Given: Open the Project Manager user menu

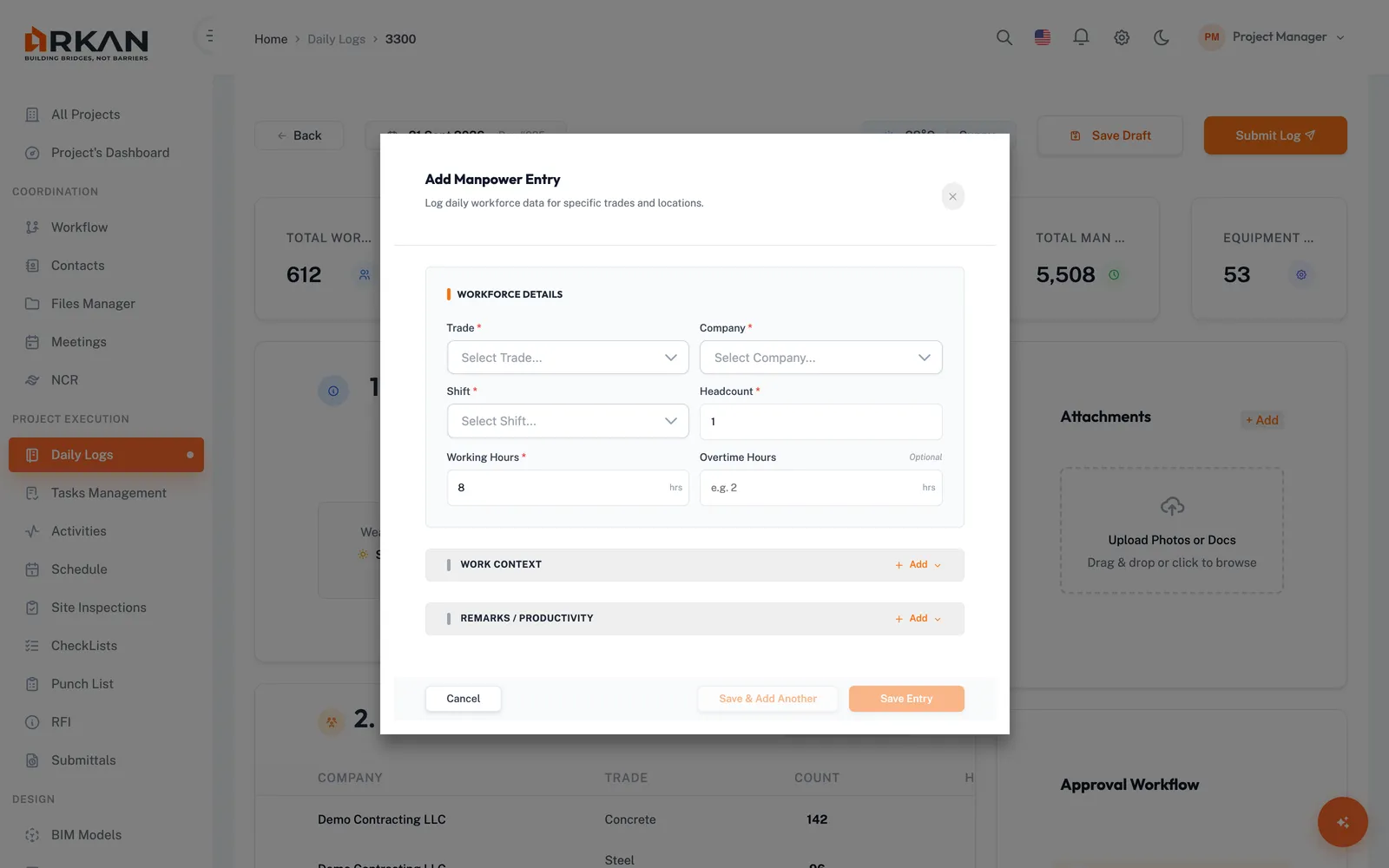Looking at the screenshot, I should click(1272, 37).
